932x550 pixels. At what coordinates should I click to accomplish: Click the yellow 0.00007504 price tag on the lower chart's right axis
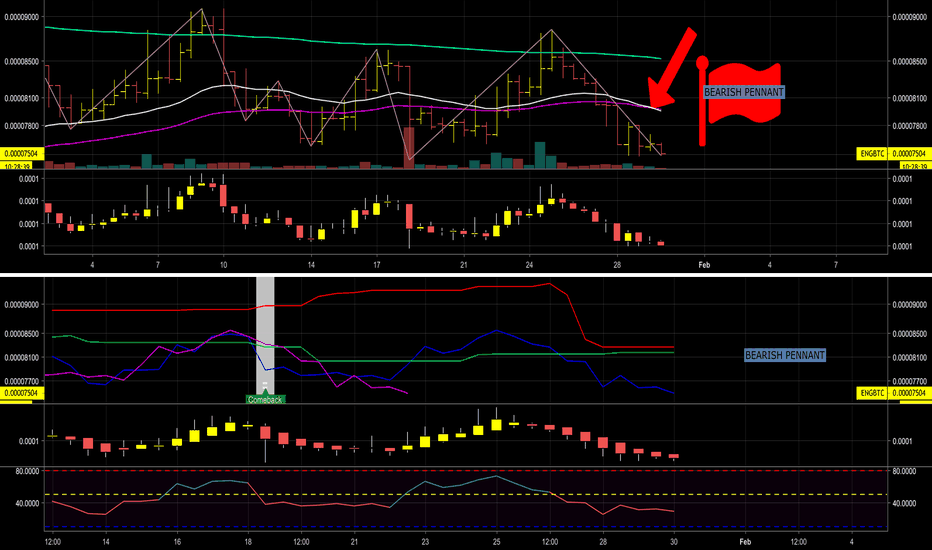click(909, 393)
